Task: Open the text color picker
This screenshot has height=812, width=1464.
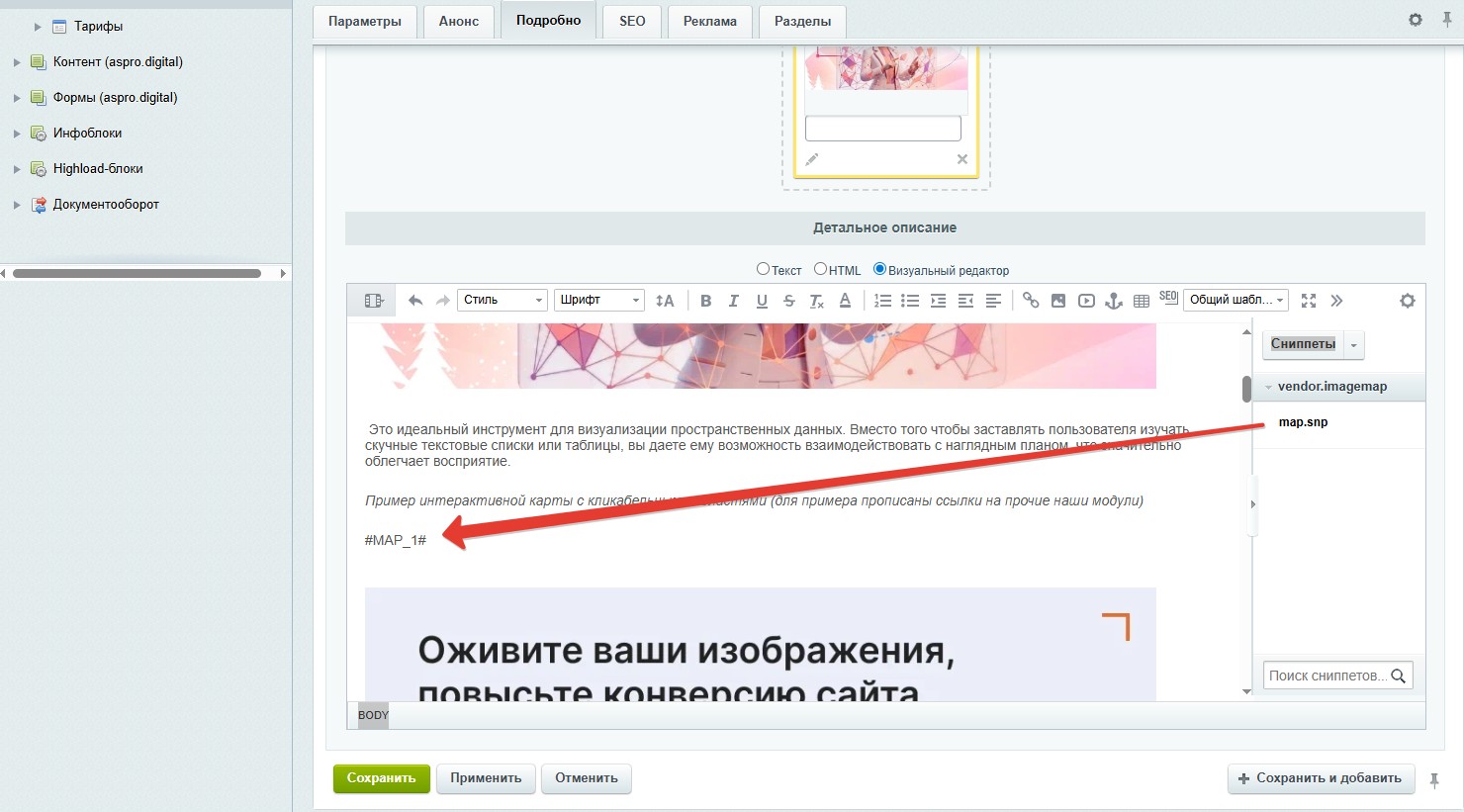Action: coord(845,301)
